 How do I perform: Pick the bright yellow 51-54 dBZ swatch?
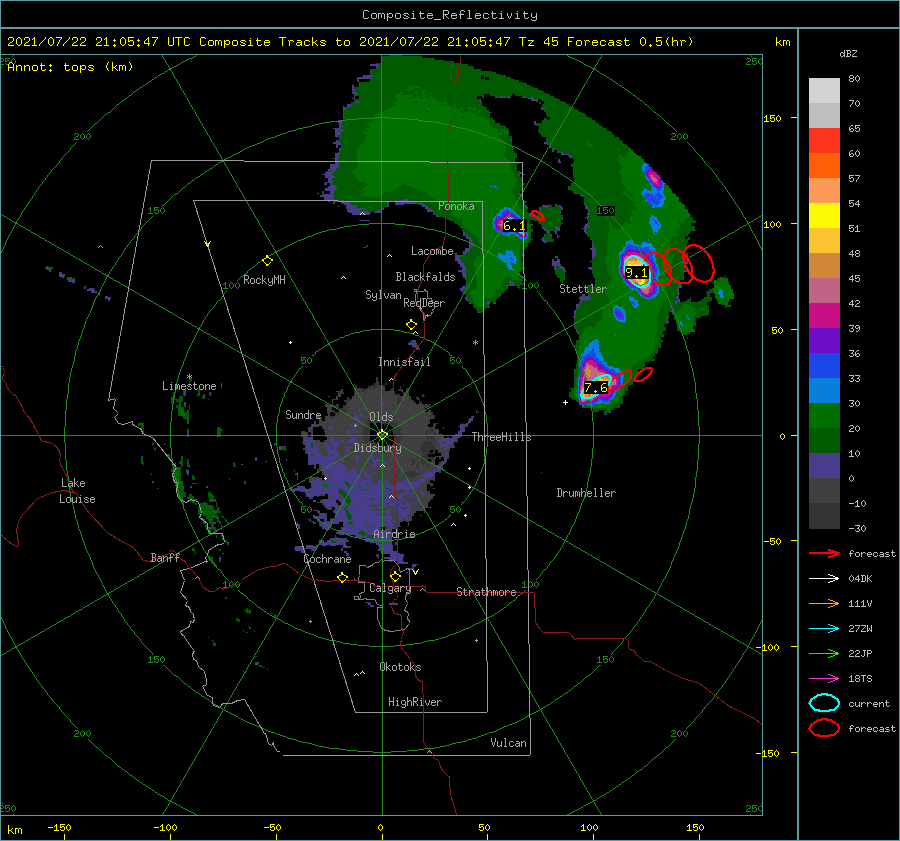[824, 216]
